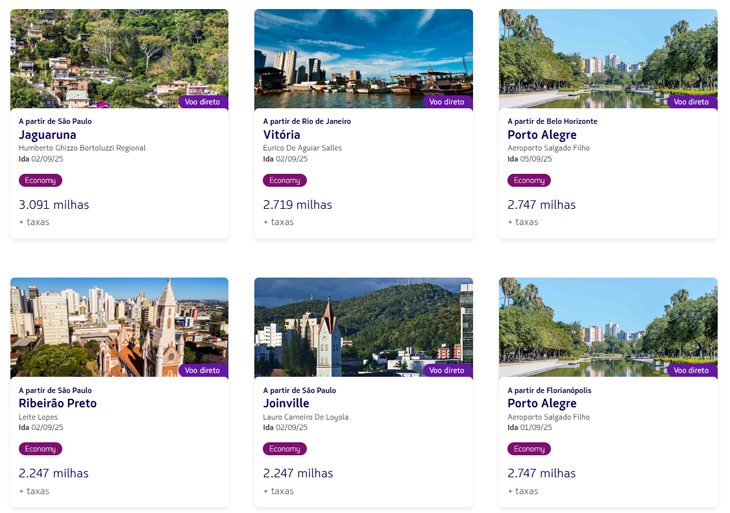Click the Ribeirão Preto destination title
This screenshot has height=513, width=730.
click(x=58, y=404)
